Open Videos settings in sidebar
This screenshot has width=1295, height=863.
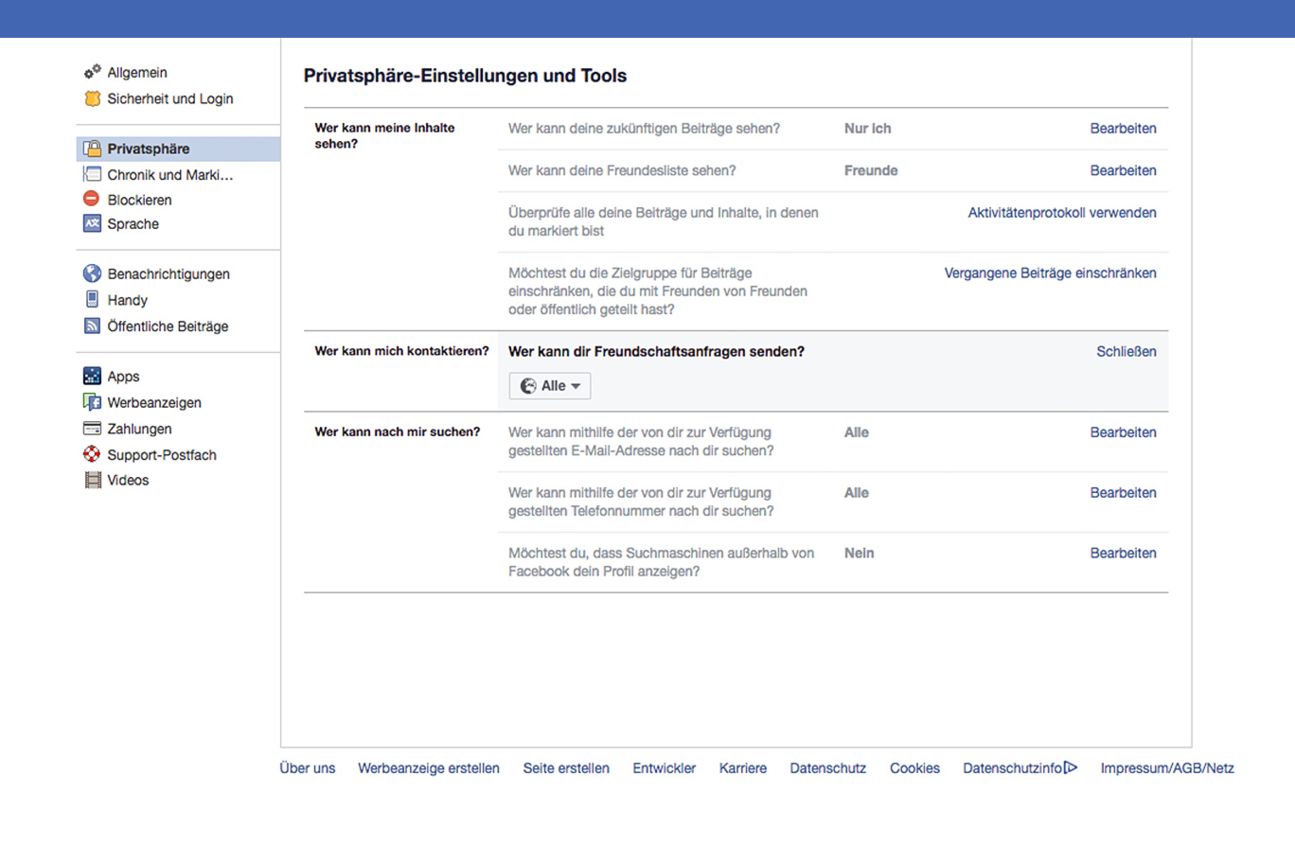click(x=128, y=480)
